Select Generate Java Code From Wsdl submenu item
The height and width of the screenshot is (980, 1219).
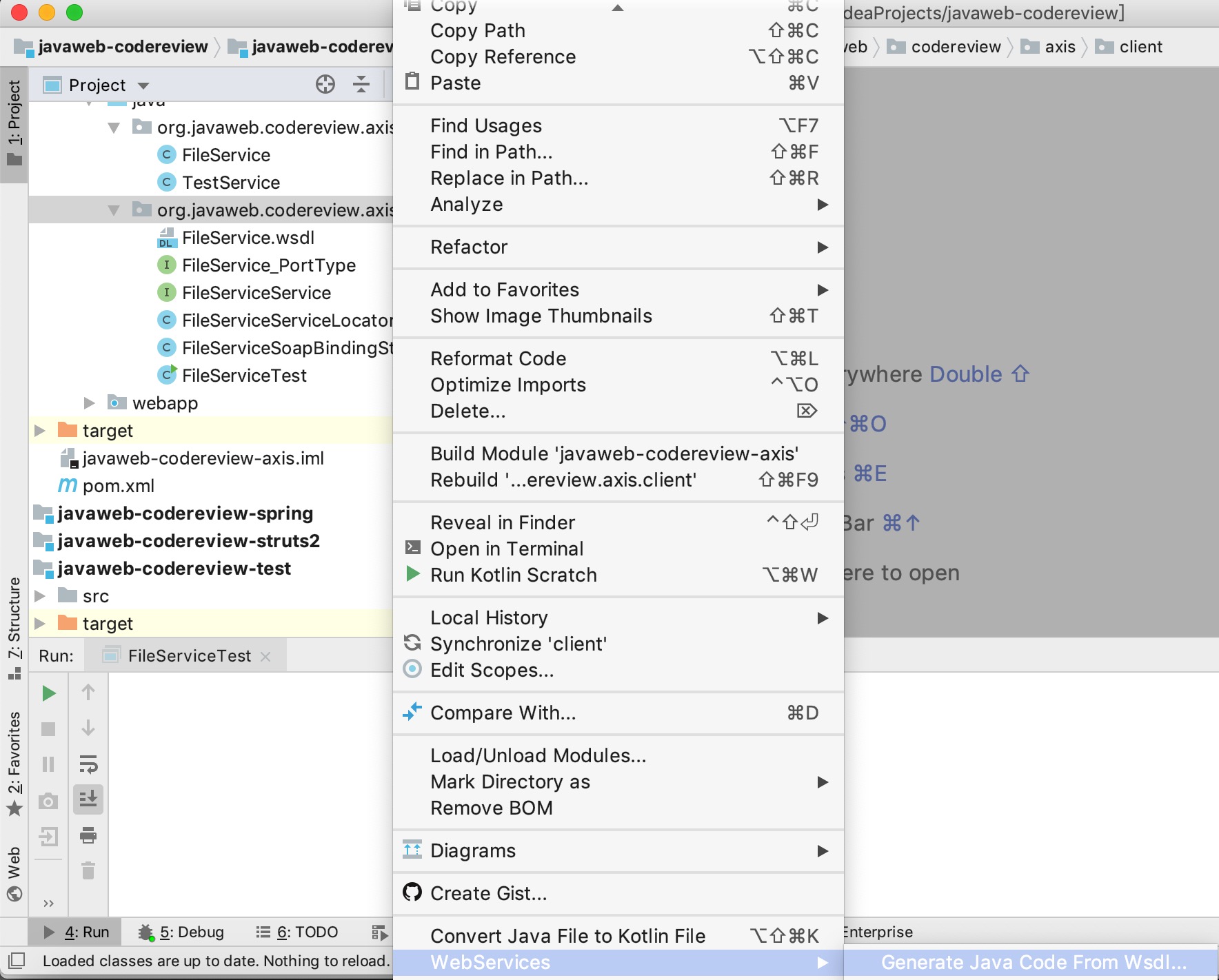1031,962
